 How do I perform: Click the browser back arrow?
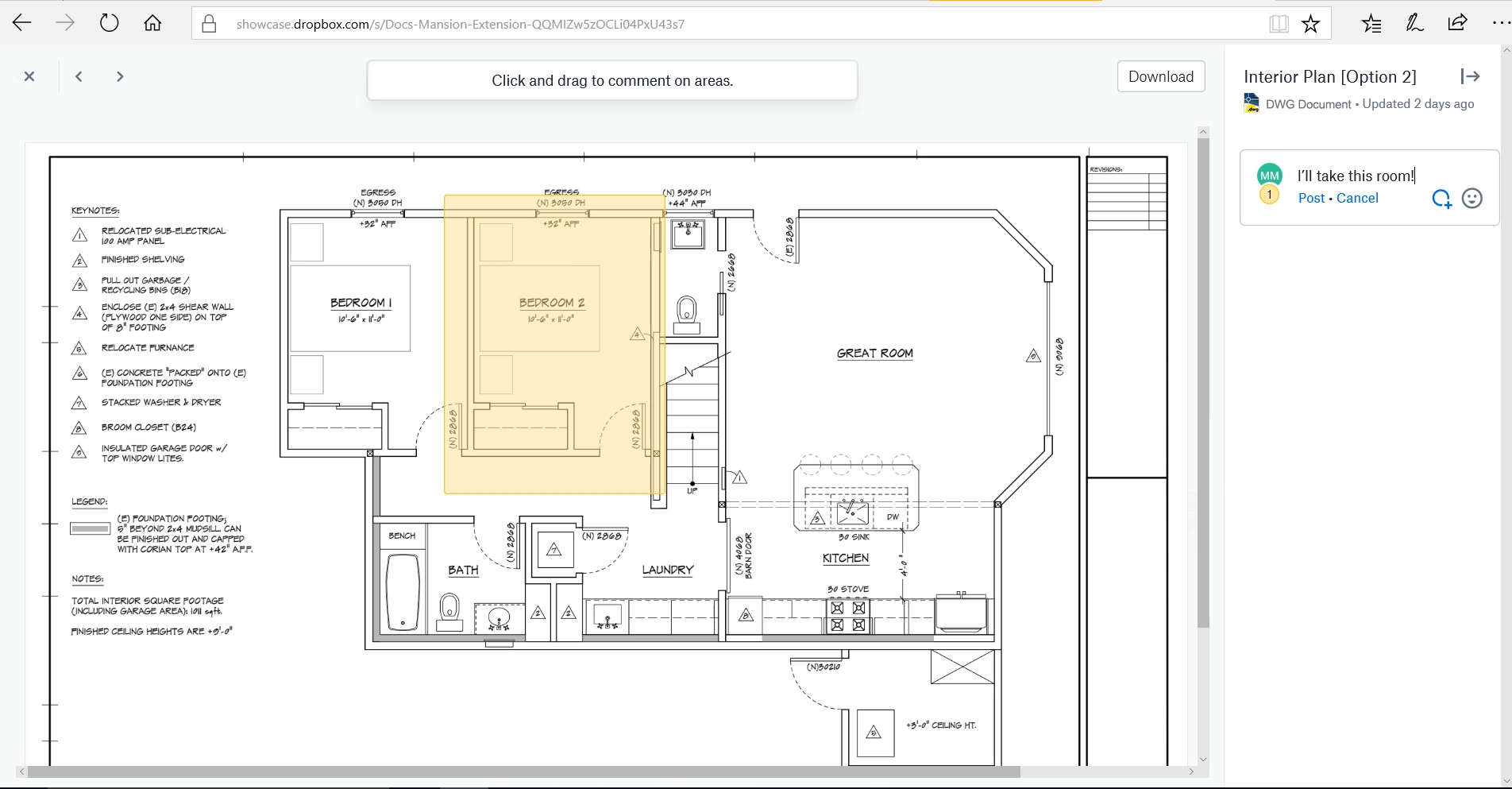[x=22, y=23]
